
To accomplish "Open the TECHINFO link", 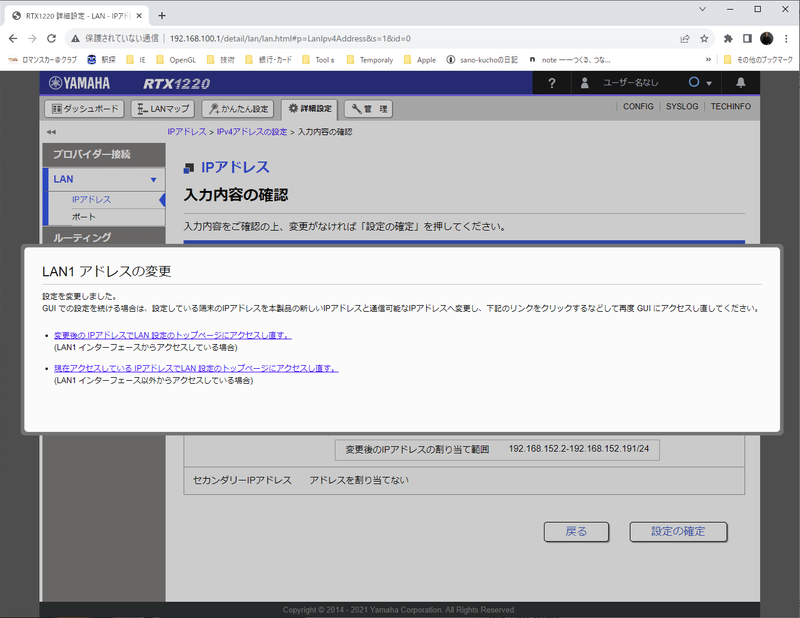I will [731, 107].
